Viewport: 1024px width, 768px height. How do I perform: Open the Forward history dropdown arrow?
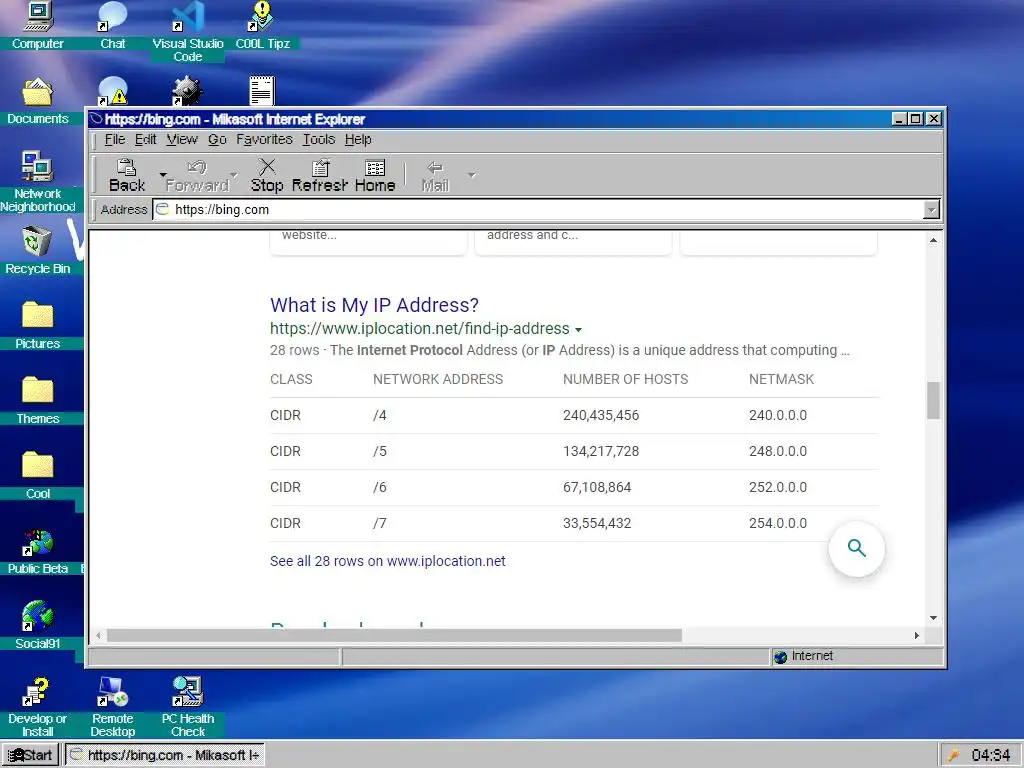tap(234, 175)
